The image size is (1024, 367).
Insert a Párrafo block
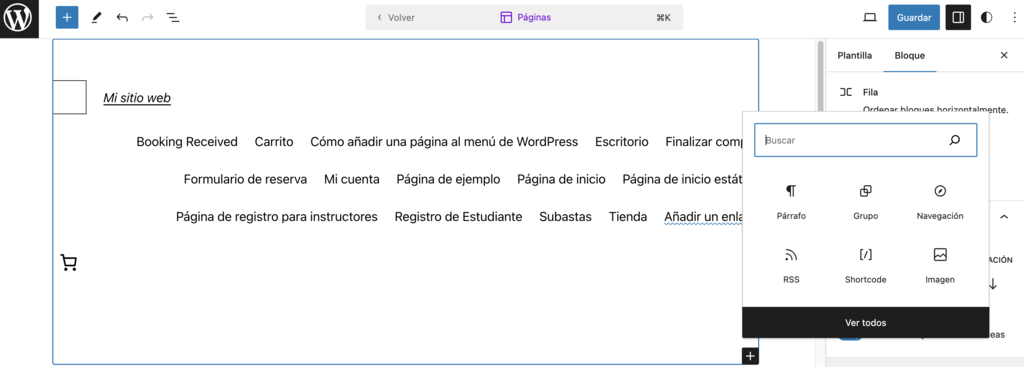click(791, 202)
